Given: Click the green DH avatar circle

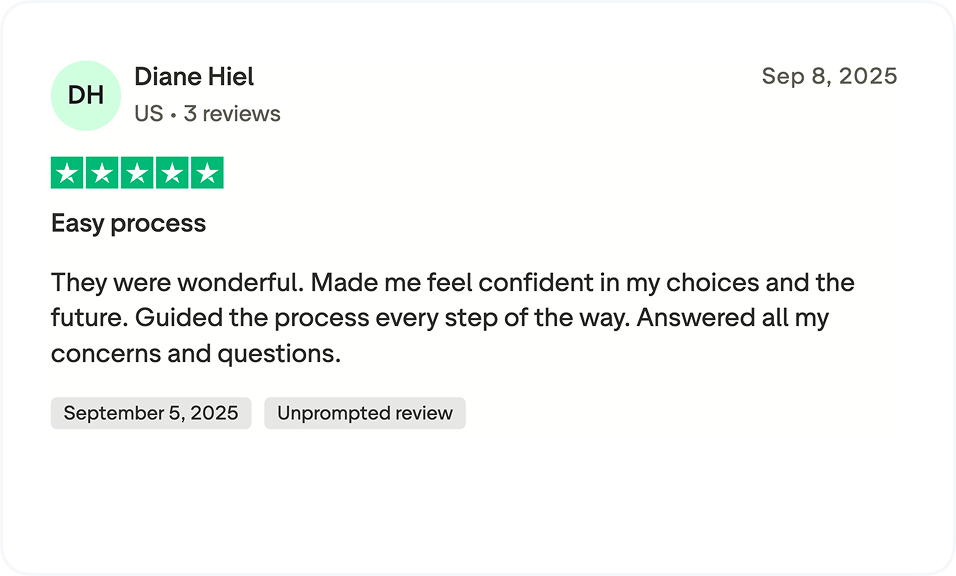Looking at the screenshot, I should pyautogui.click(x=86, y=95).
